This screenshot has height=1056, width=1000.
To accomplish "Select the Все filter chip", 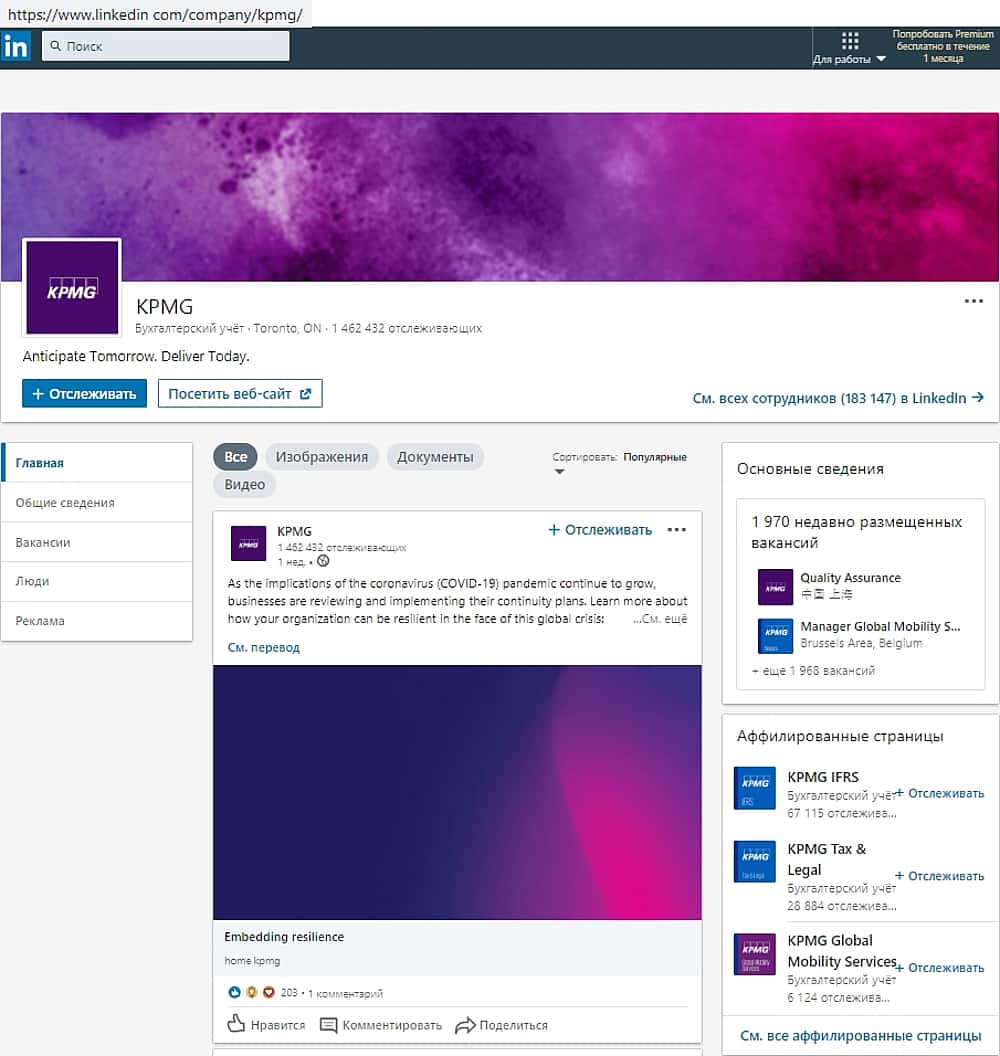I will (235, 457).
